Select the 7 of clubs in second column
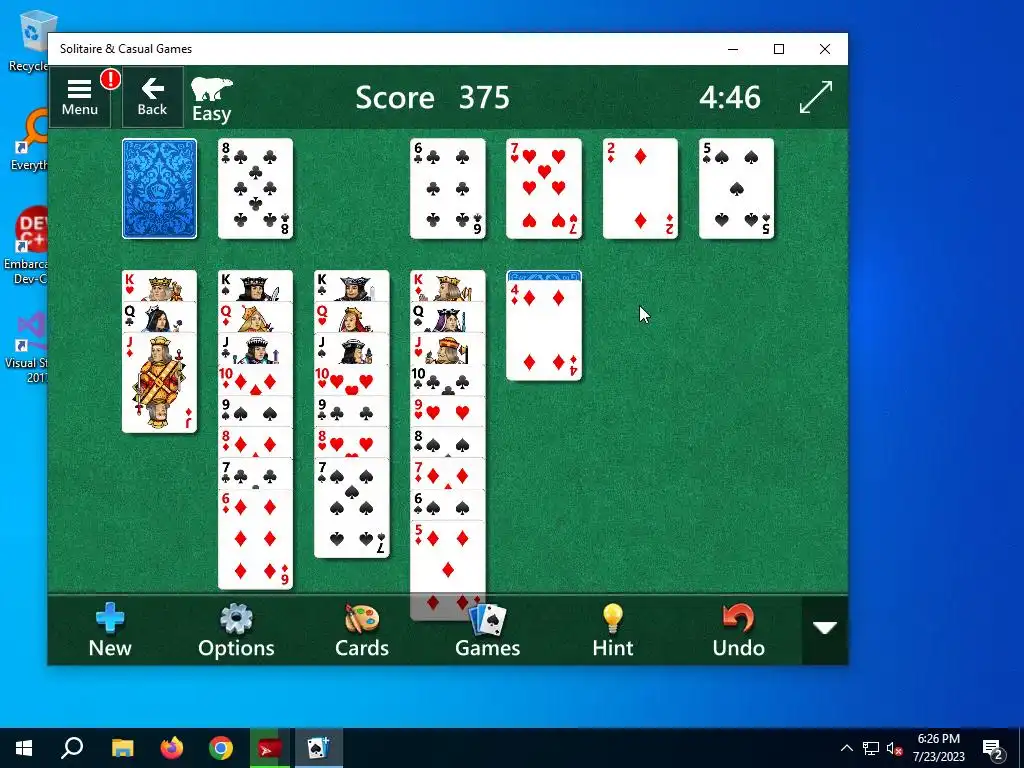The image size is (1024, 768). coord(255,474)
